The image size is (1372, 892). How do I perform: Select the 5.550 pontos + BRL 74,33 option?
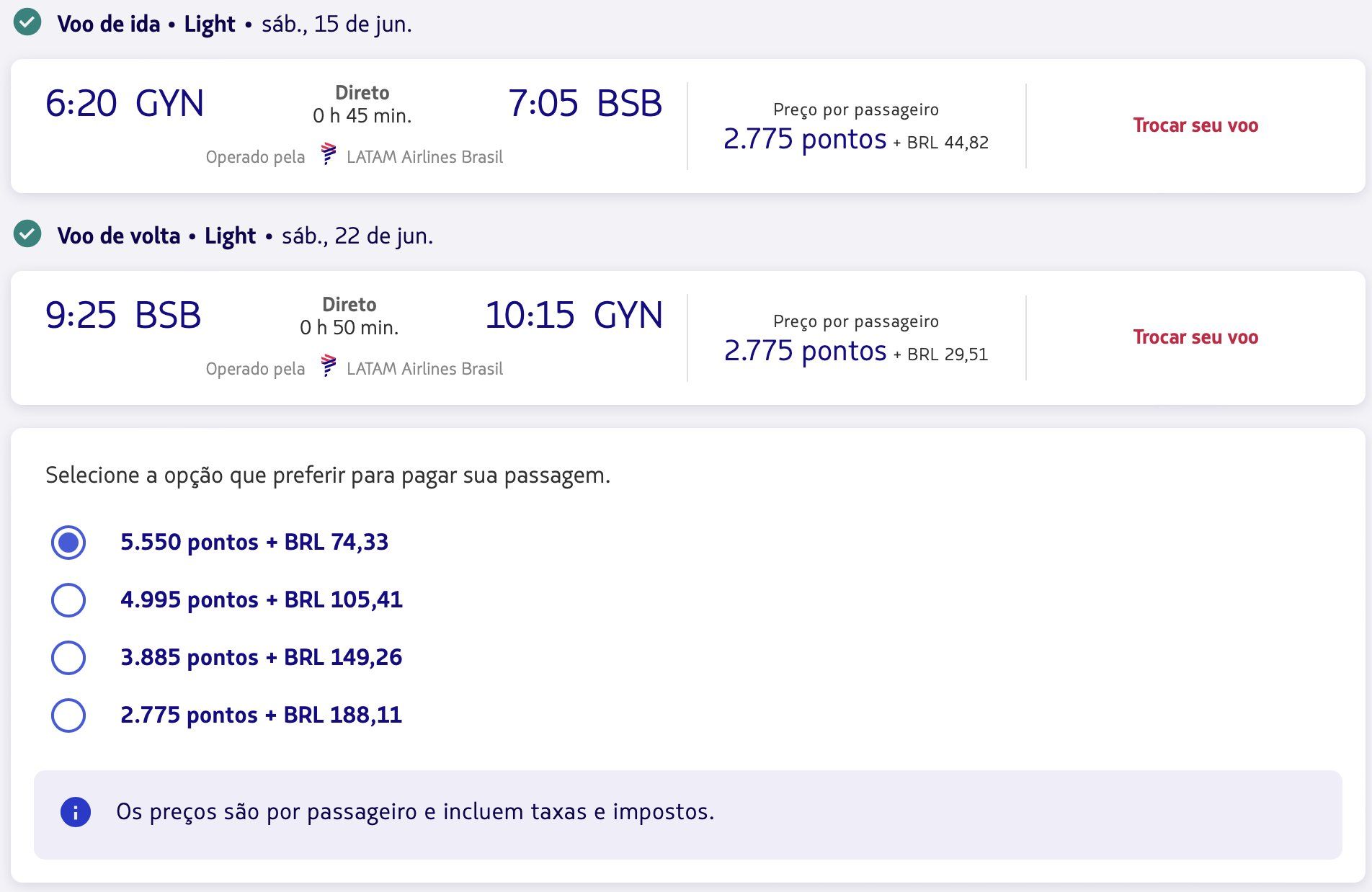pos(68,543)
